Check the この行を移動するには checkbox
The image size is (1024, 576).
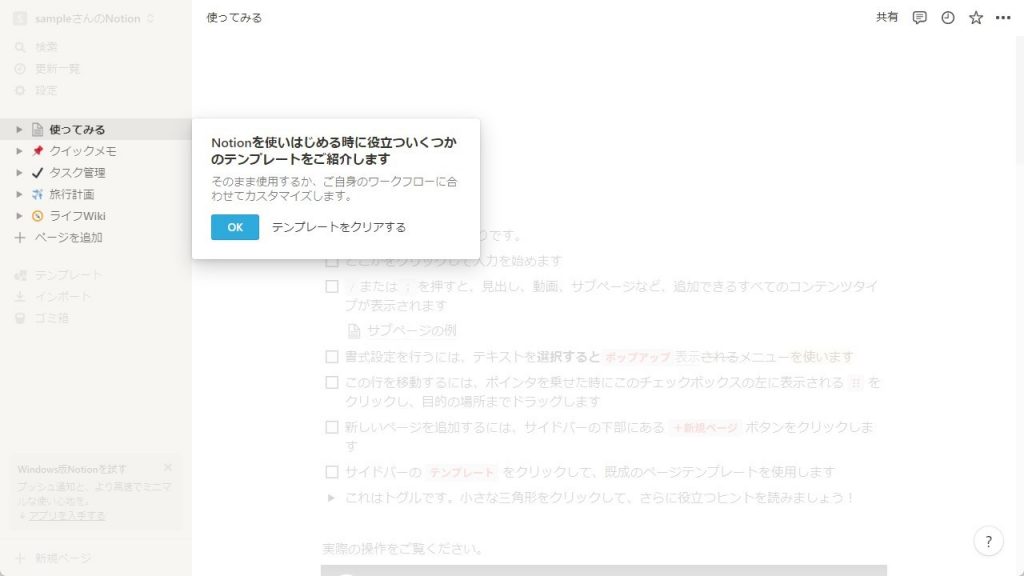pyautogui.click(x=332, y=382)
